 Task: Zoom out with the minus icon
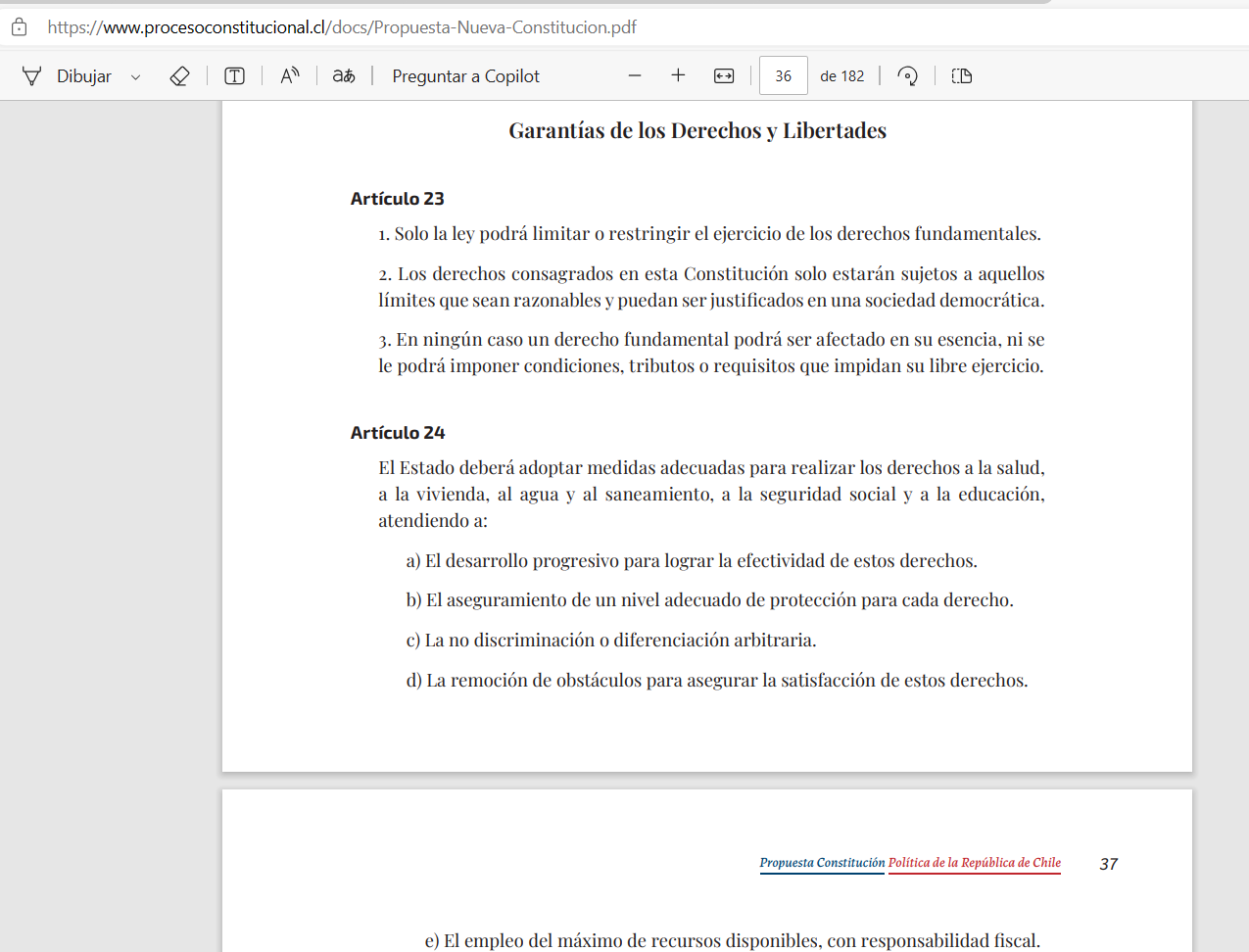[635, 76]
